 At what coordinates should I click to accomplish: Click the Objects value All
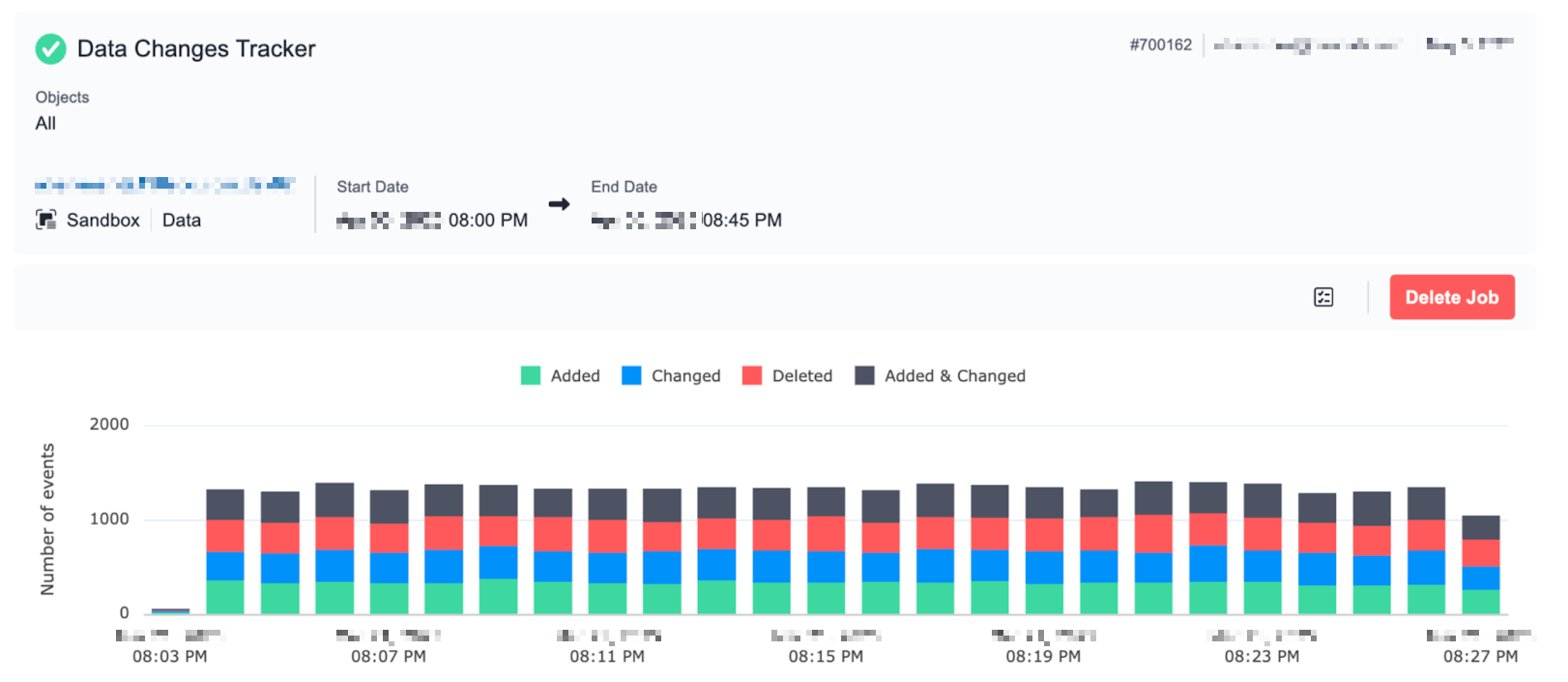(45, 123)
